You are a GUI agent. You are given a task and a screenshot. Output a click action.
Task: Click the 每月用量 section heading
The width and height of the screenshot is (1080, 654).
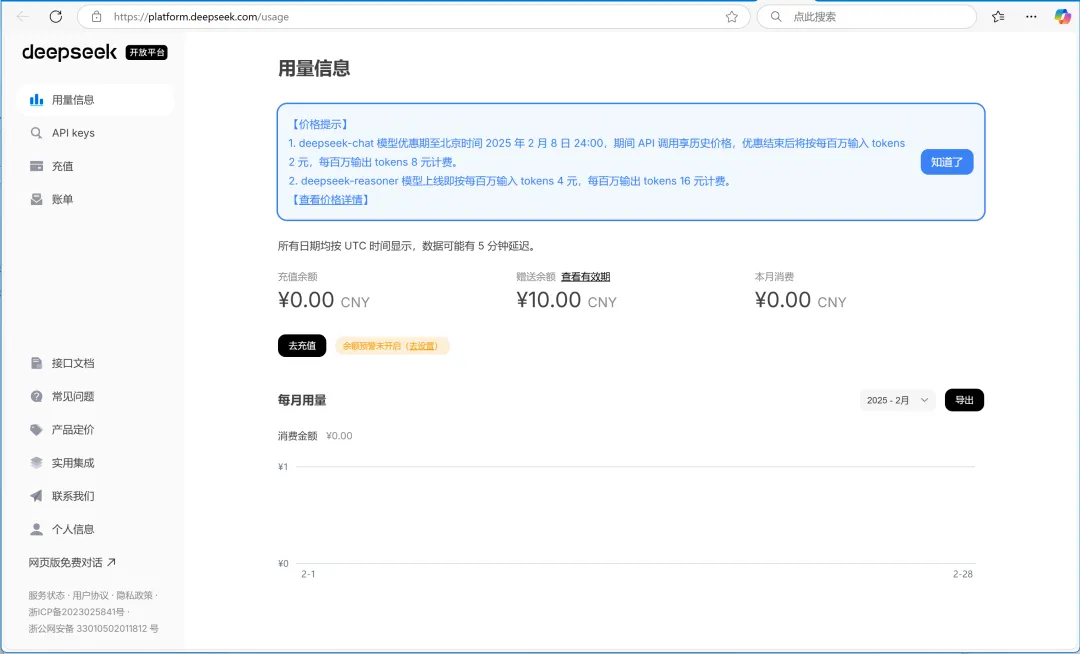click(x=302, y=400)
